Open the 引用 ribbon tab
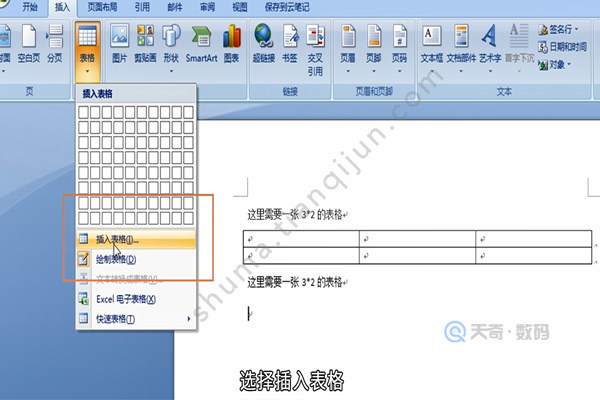Image resolution: width=600 pixels, height=400 pixels. click(142, 7)
